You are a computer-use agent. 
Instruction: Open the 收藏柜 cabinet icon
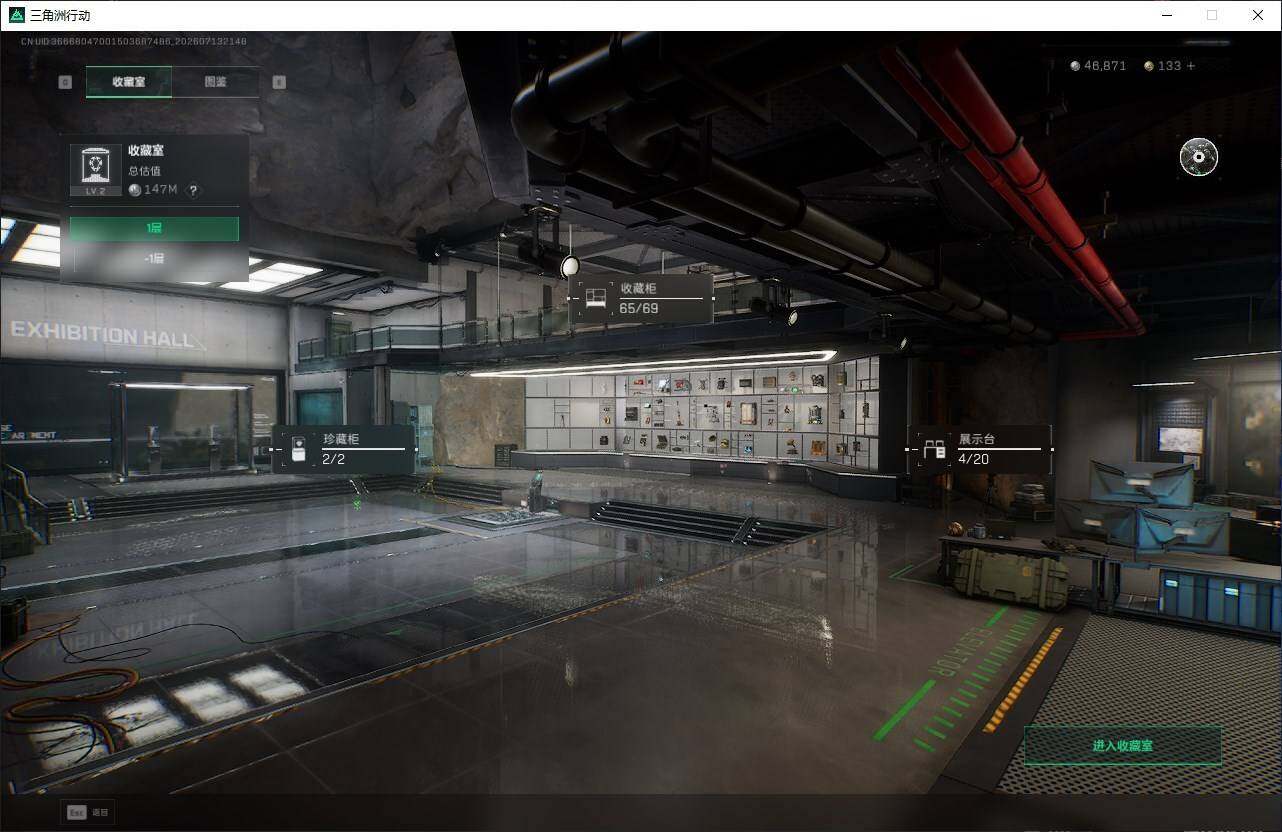[596, 298]
